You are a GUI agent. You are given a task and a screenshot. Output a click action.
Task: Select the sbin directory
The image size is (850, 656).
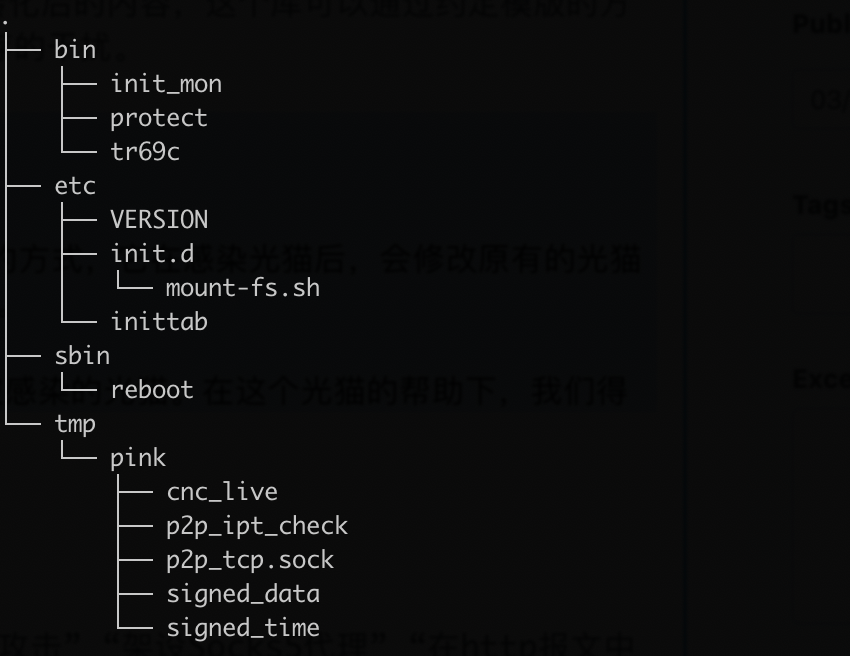[82, 356]
